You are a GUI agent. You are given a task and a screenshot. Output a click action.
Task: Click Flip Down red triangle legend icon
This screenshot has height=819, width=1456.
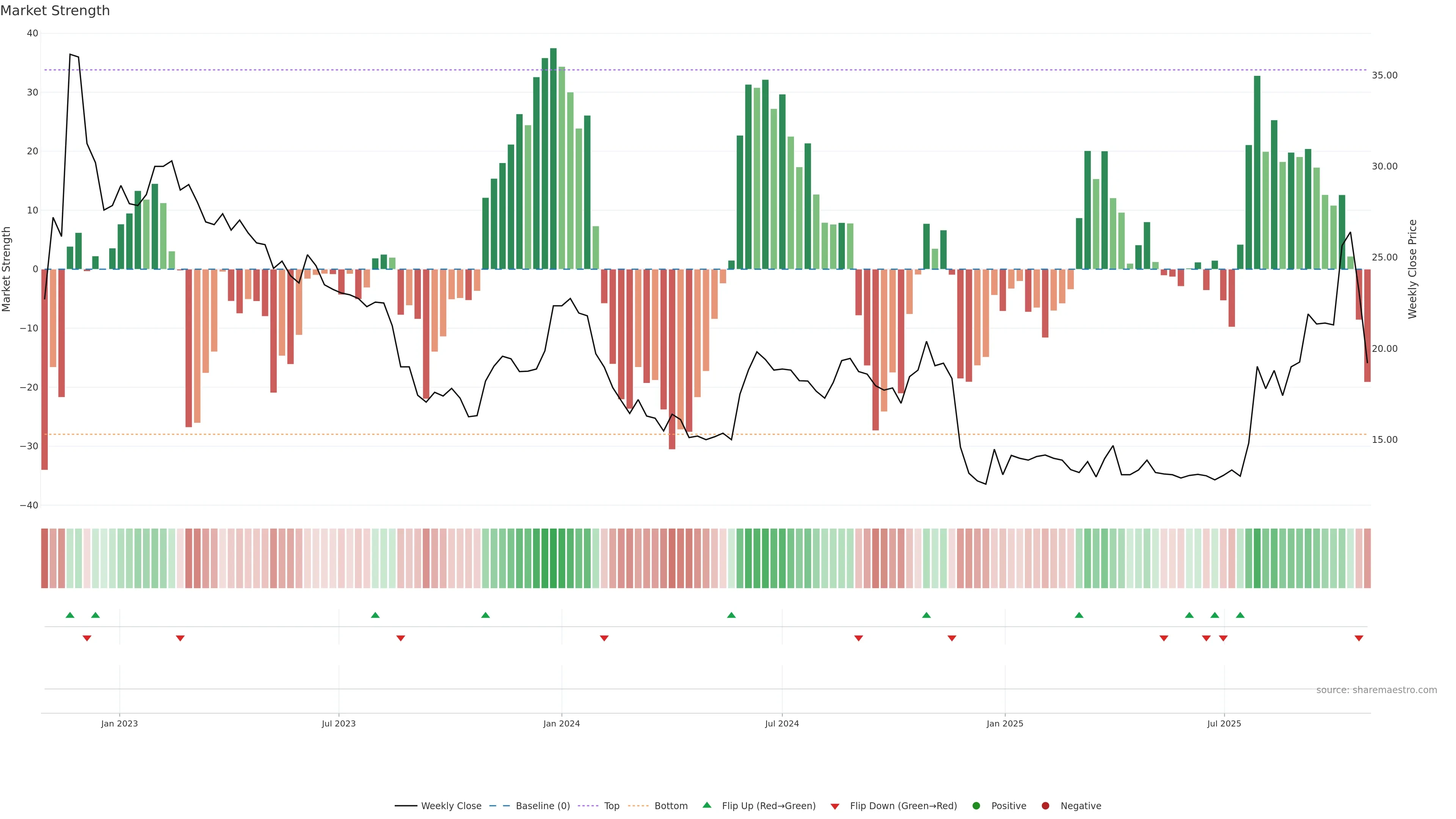point(835,806)
